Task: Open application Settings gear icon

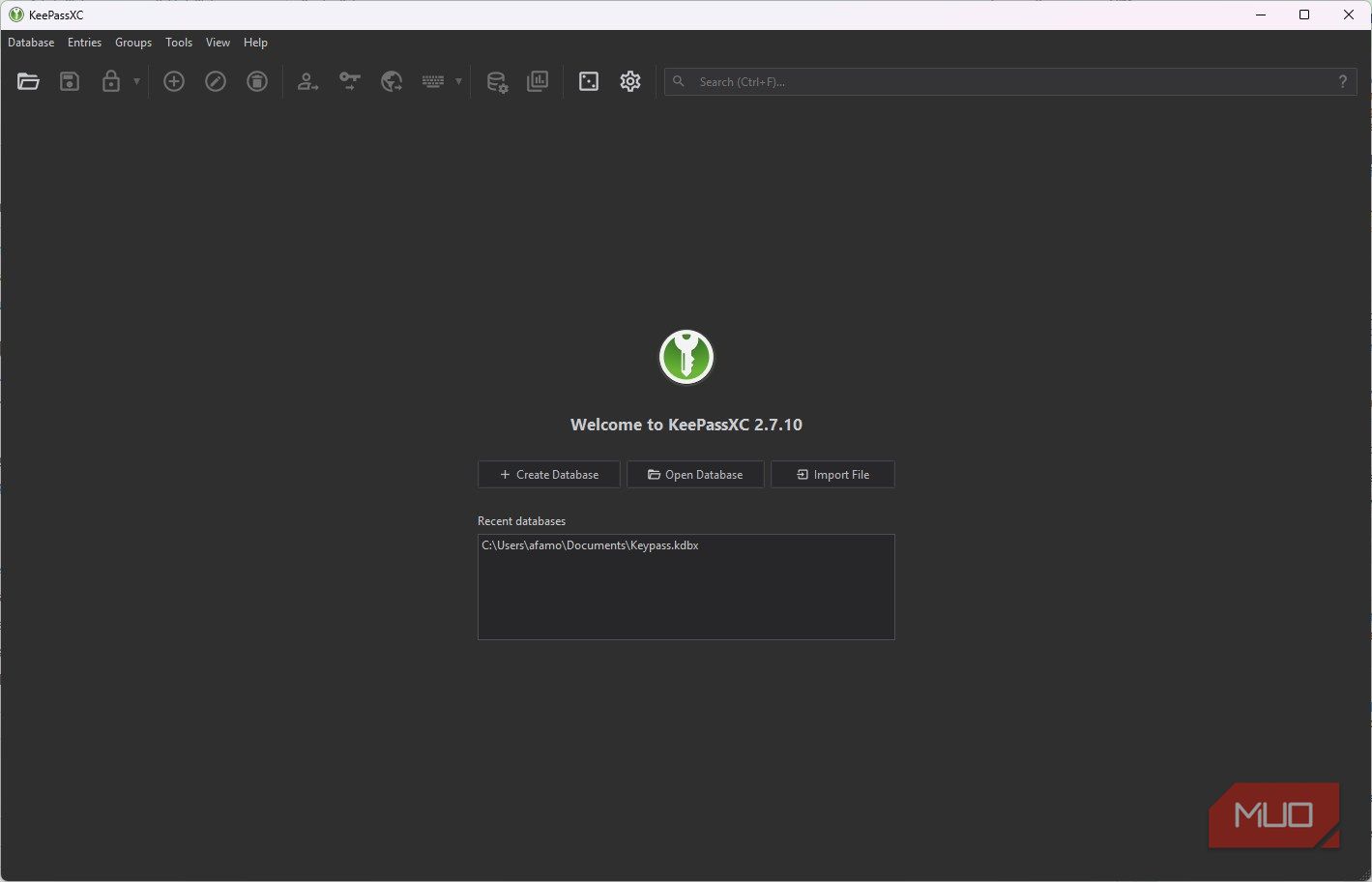Action: [630, 82]
